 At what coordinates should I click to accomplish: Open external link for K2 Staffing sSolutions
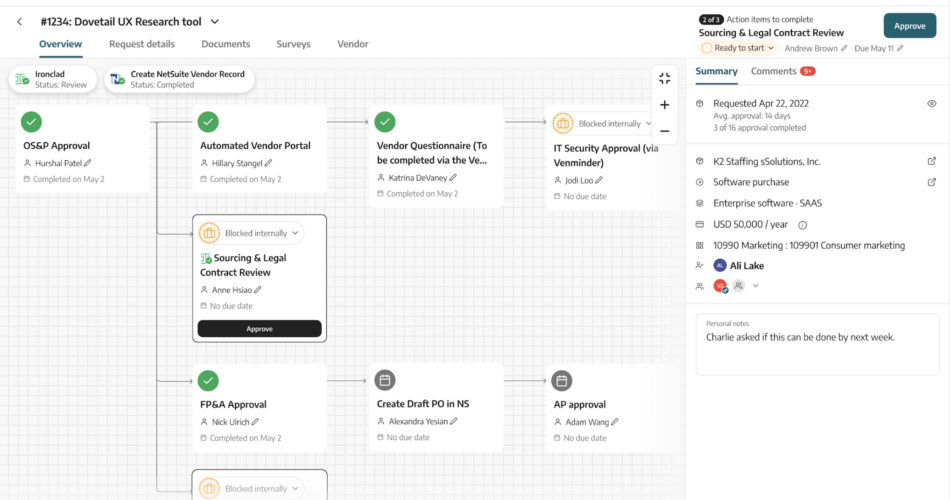coord(931,161)
